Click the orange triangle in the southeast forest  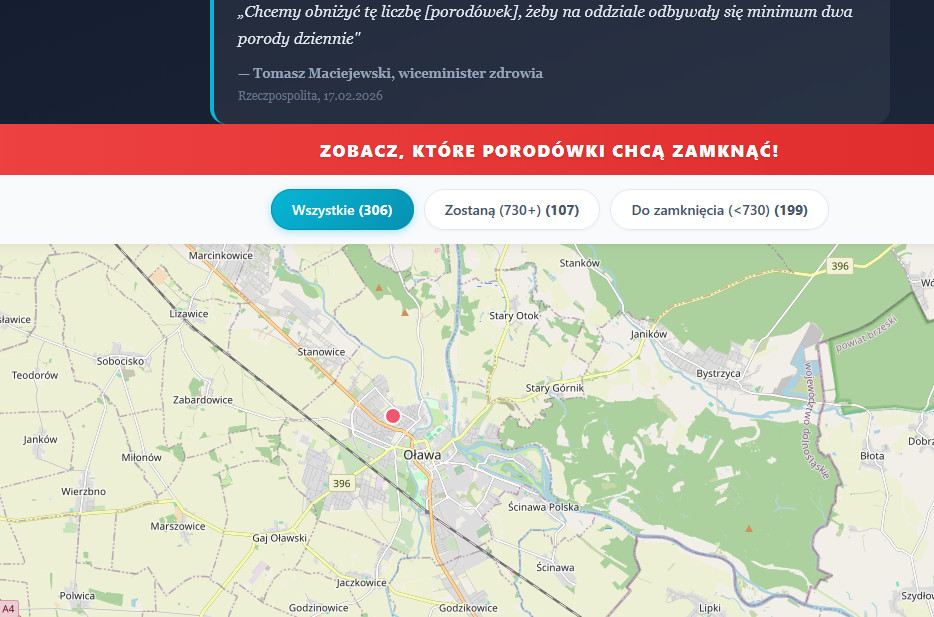pyautogui.click(x=748, y=528)
